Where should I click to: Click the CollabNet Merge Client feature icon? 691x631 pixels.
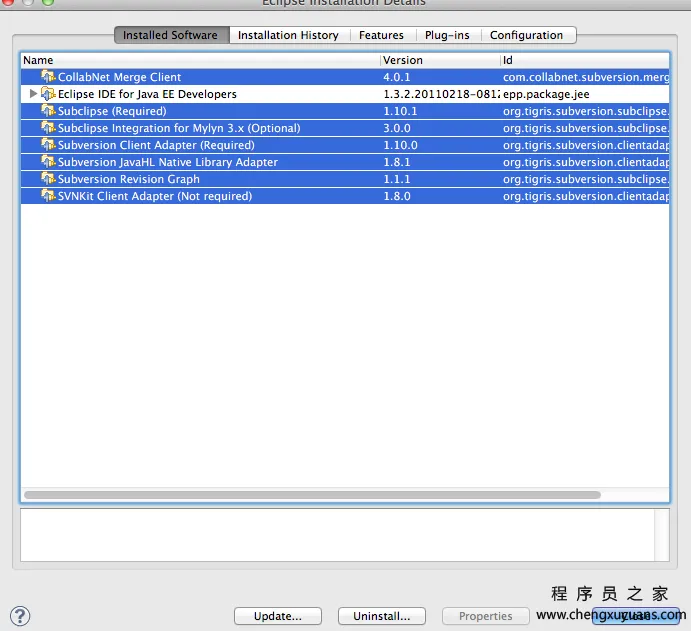coord(48,77)
